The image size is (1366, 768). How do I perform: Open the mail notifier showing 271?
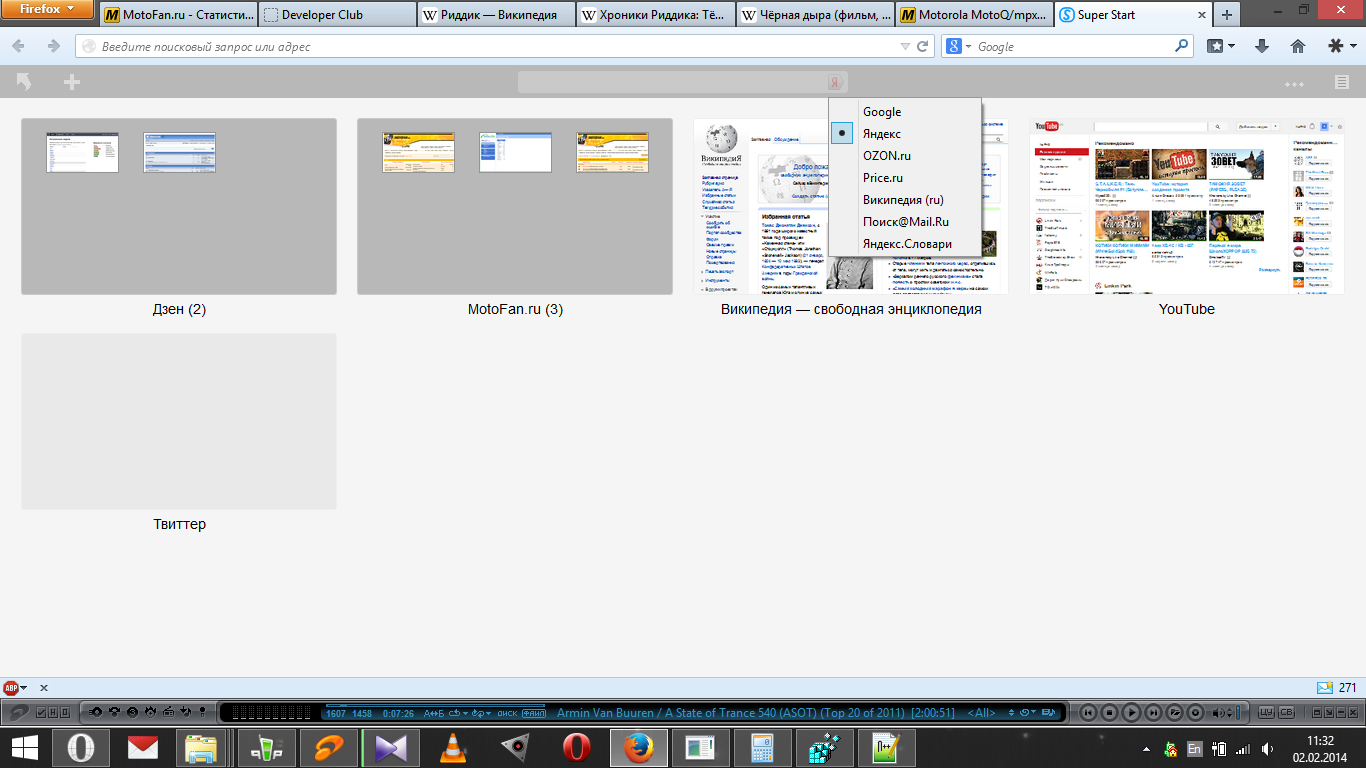pos(1336,688)
